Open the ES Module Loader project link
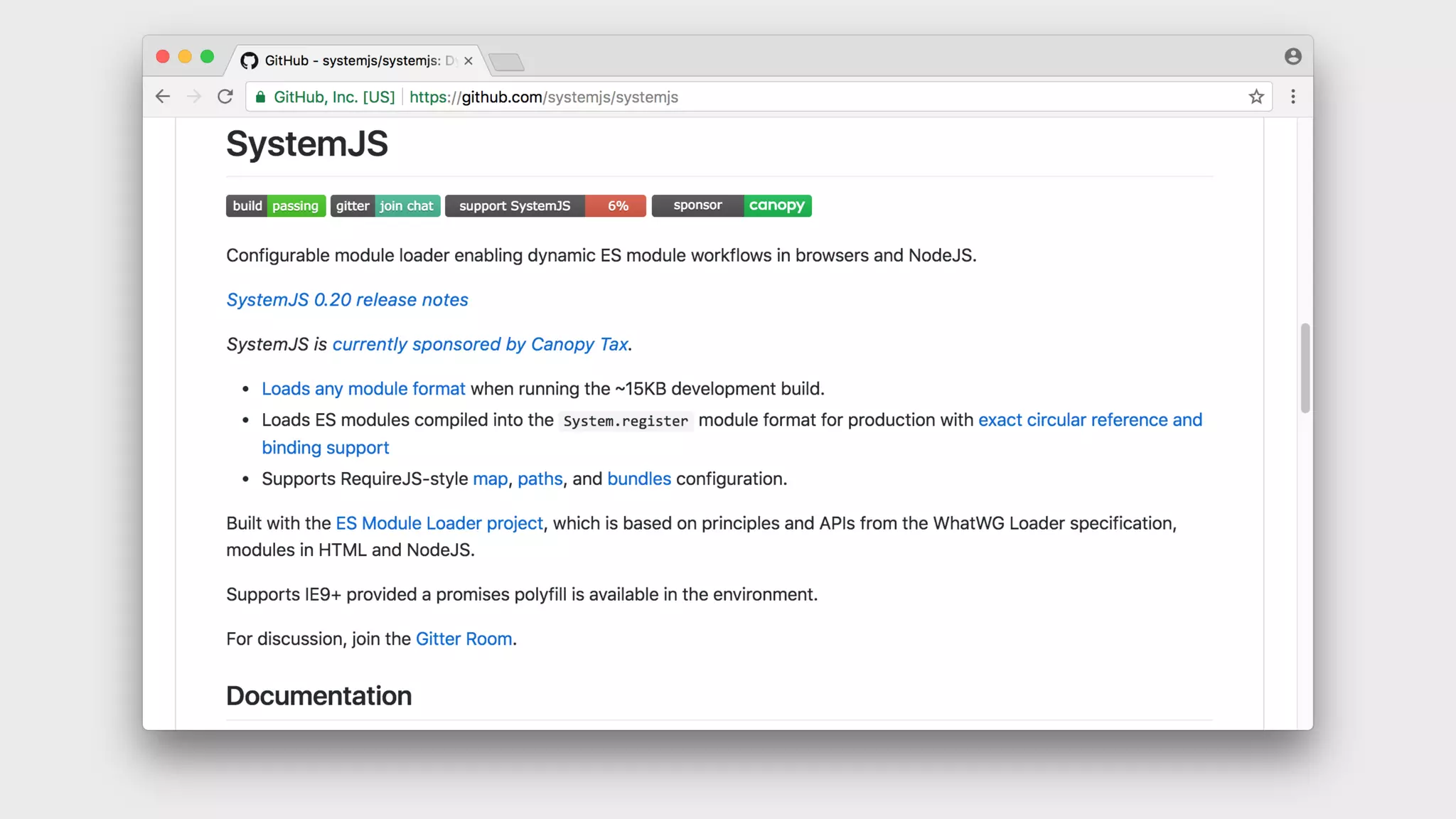This screenshot has width=1456, height=819. [x=439, y=524]
